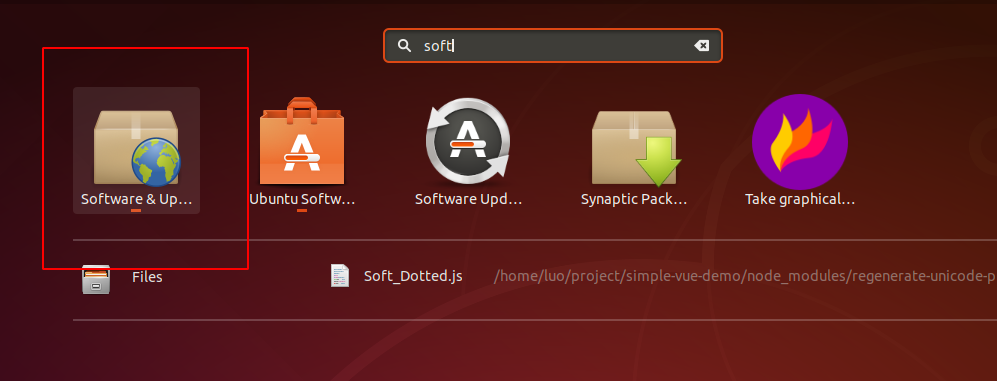Viewport: 997px width, 381px height.
Task: Open the Software Updater icon
Action: (468, 141)
